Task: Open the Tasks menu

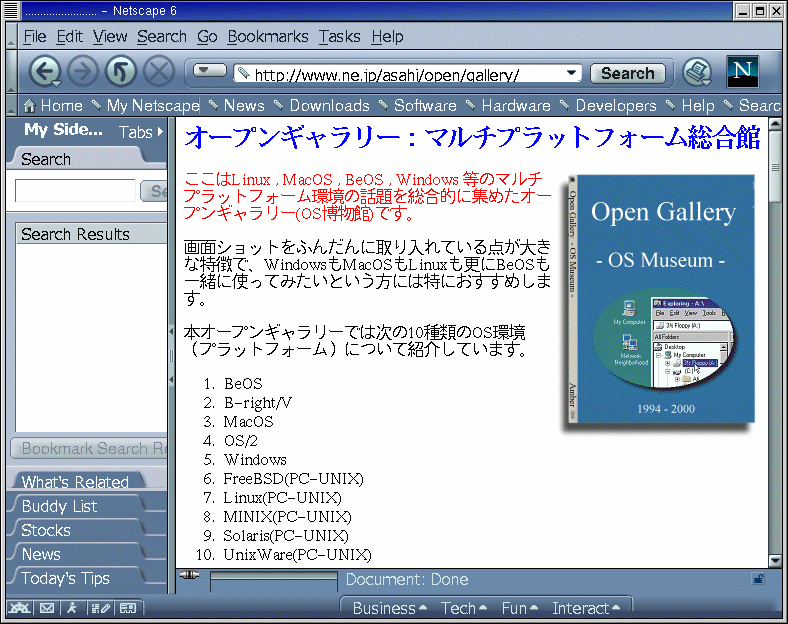Action: coord(339,37)
